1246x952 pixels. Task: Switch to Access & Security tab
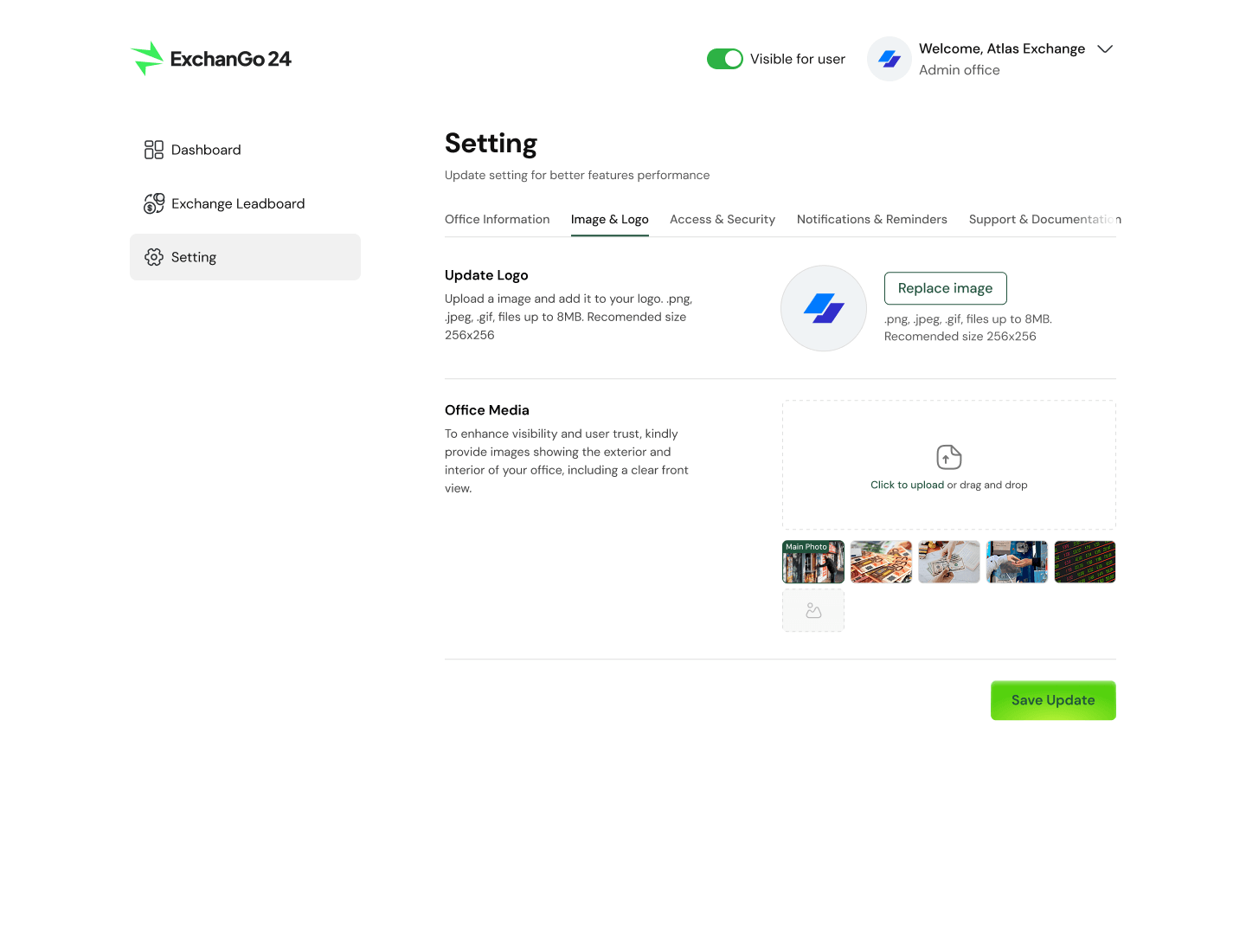point(723,220)
